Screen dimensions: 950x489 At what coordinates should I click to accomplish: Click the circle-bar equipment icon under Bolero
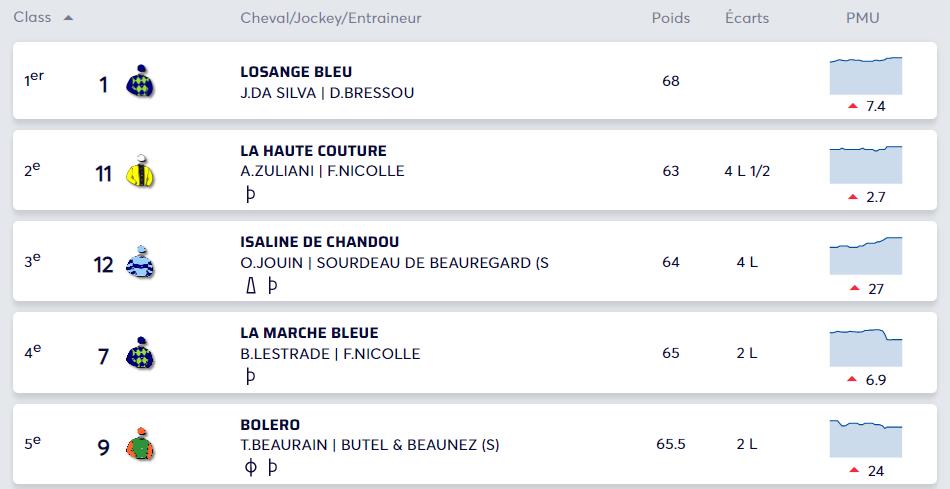tap(250, 467)
